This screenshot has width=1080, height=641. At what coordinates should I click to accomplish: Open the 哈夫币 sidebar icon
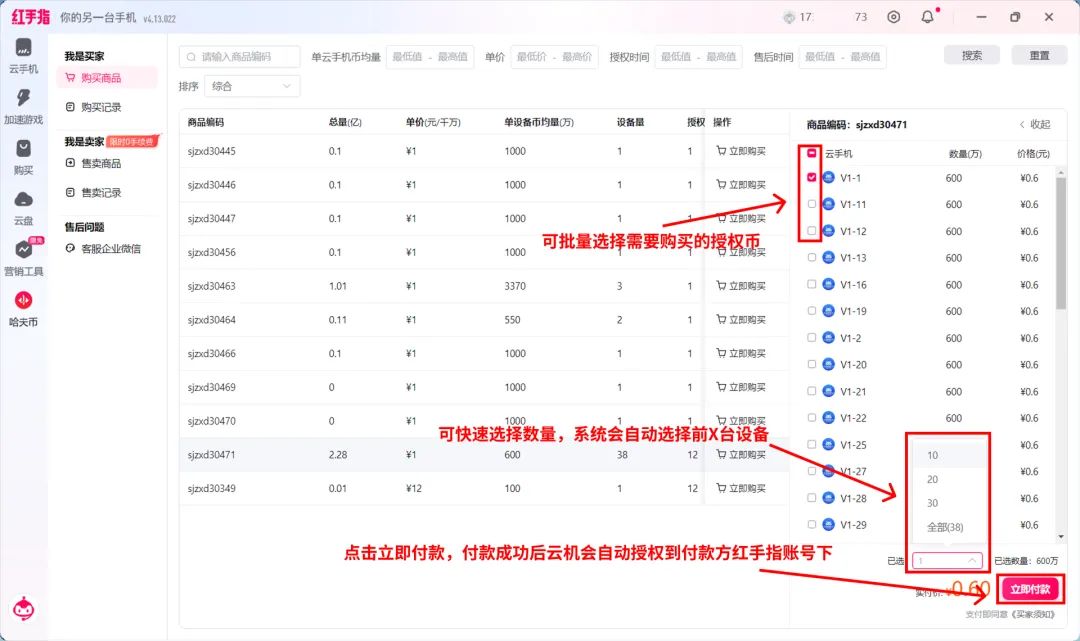click(23, 300)
